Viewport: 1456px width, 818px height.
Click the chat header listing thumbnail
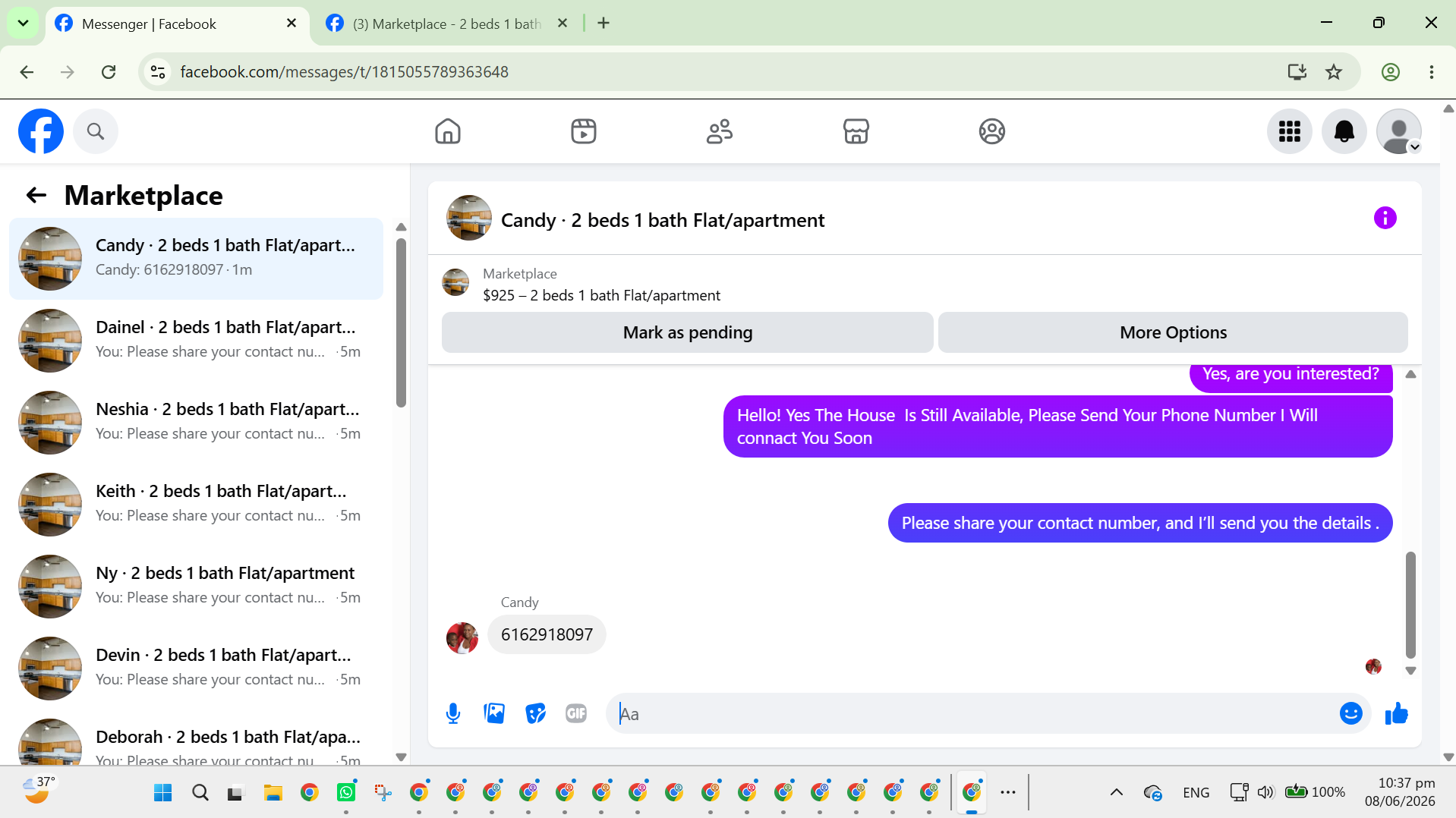coord(469,218)
